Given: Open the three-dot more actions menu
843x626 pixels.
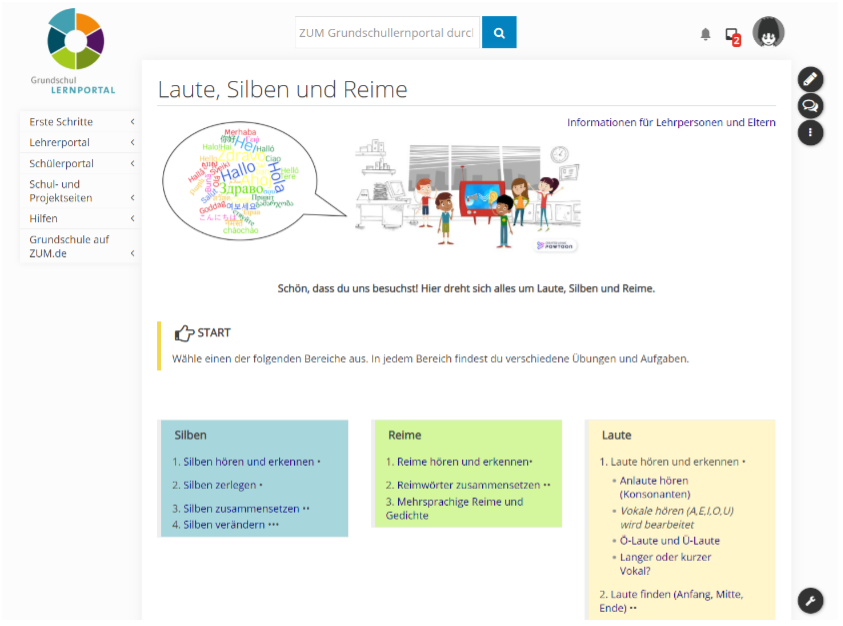Looking at the screenshot, I should point(810,132).
